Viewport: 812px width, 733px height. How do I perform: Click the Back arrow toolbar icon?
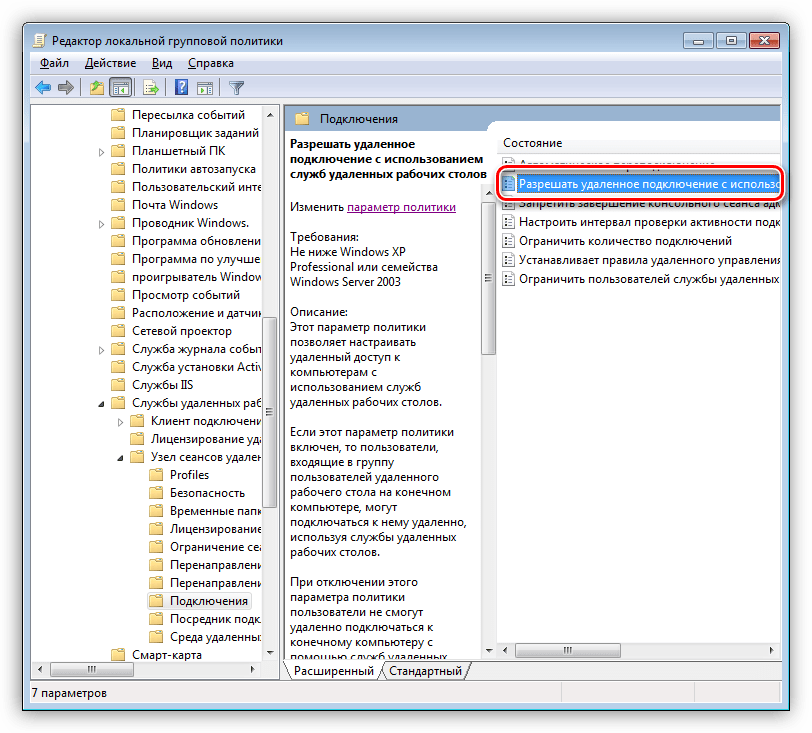tap(43, 88)
